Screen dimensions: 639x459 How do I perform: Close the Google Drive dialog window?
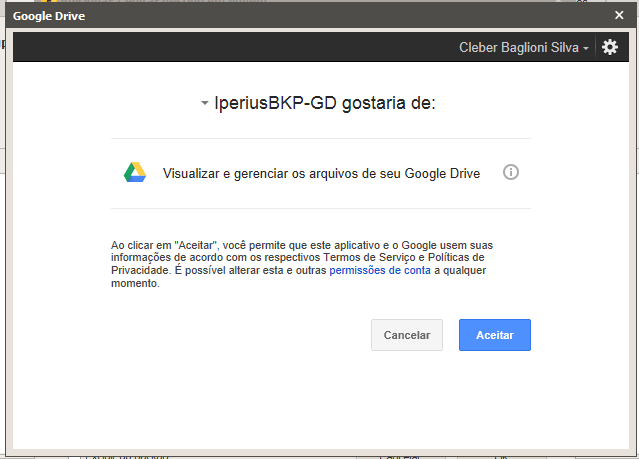point(619,15)
